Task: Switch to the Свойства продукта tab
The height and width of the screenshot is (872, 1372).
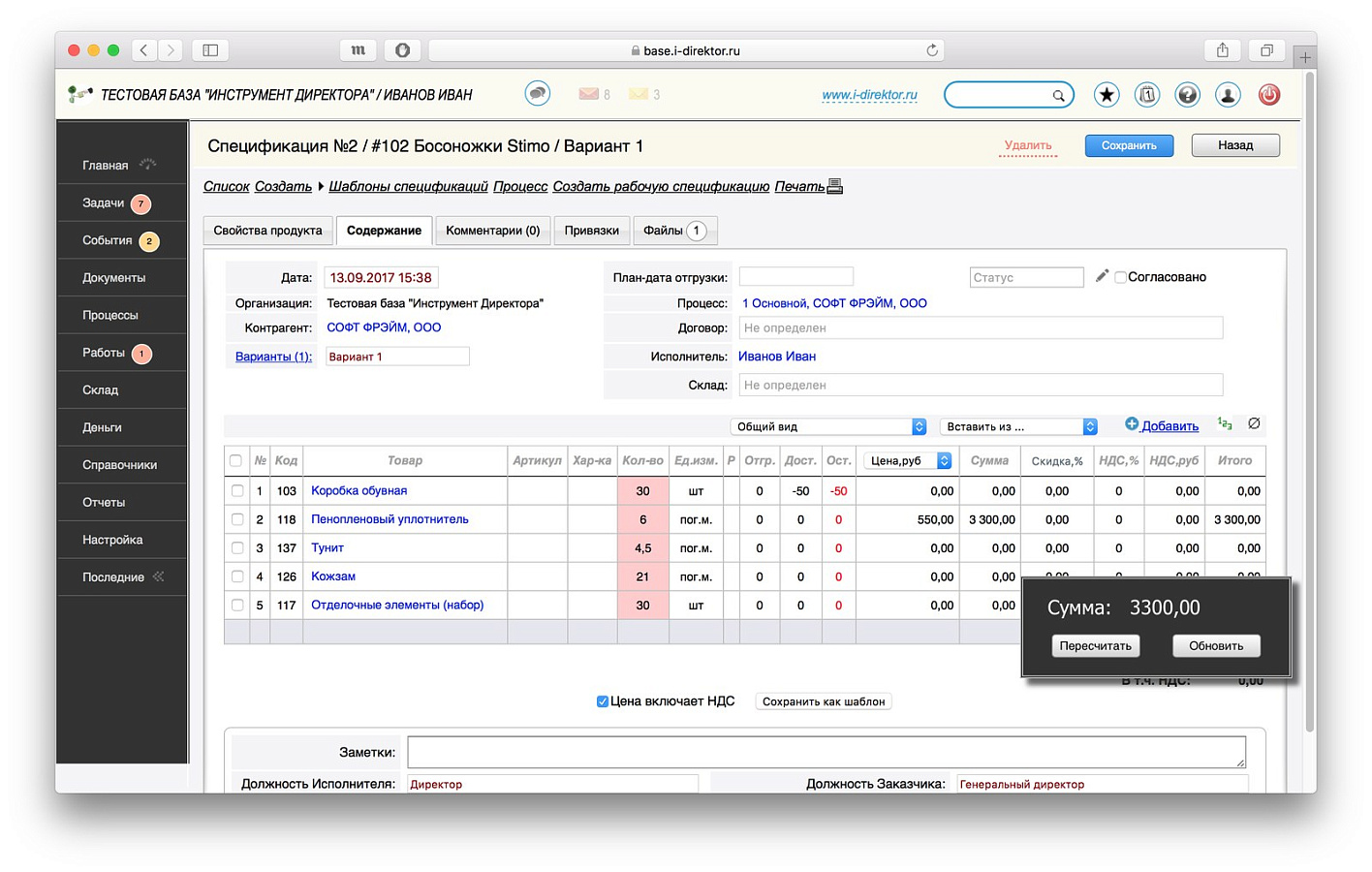Action: tap(267, 231)
